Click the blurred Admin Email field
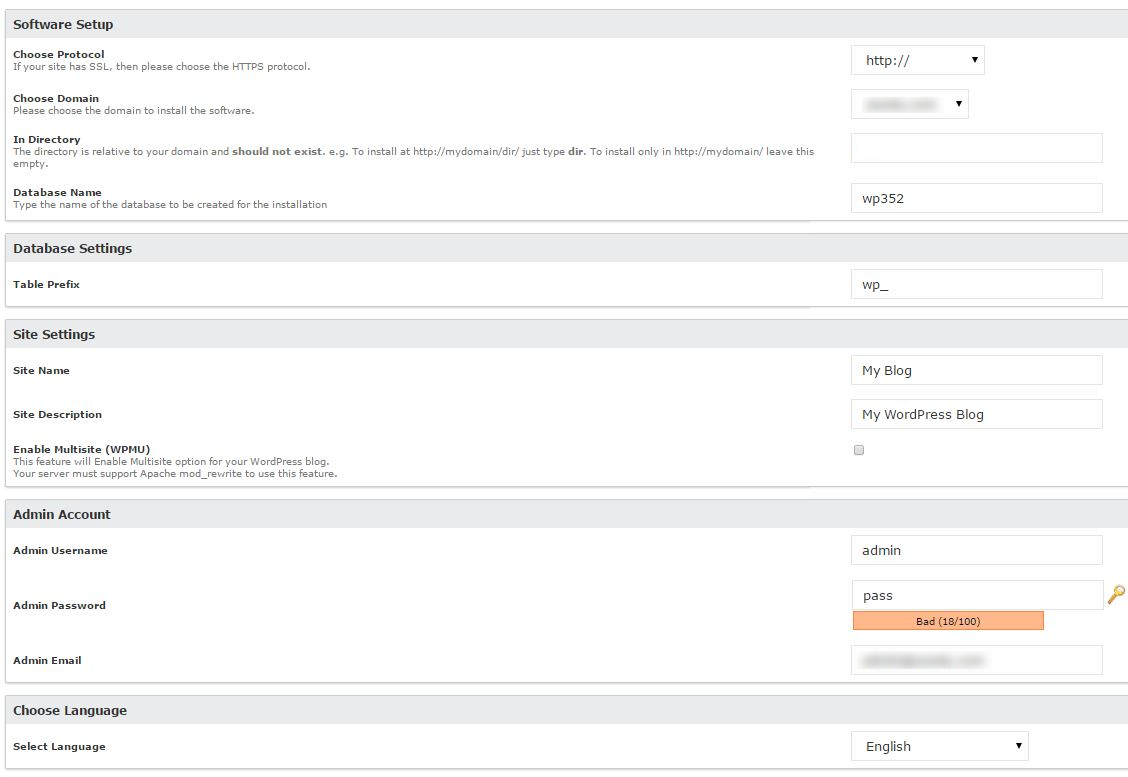The width and height of the screenshot is (1128, 777). pyautogui.click(x=976, y=660)
